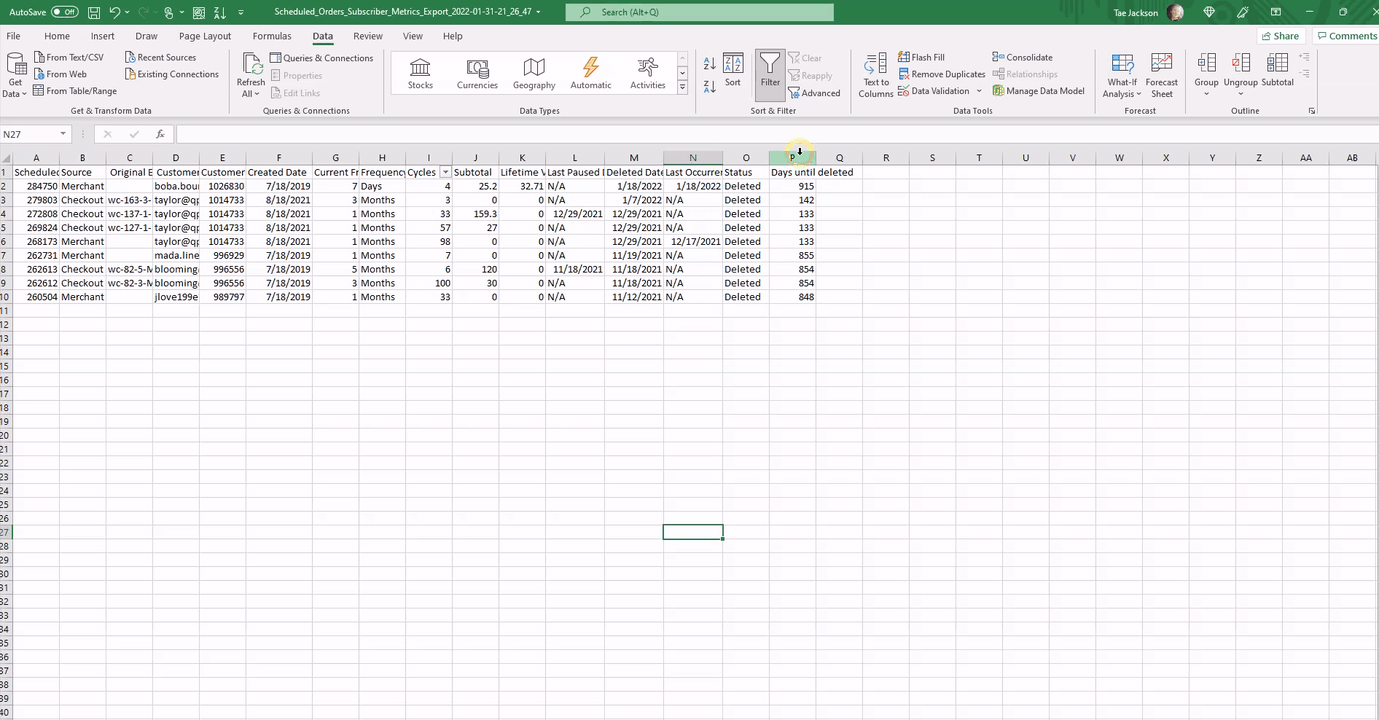This screenshot has height=720, width=1379.
Task: Toggle the AutoSave switch
Action: point(65,12)
